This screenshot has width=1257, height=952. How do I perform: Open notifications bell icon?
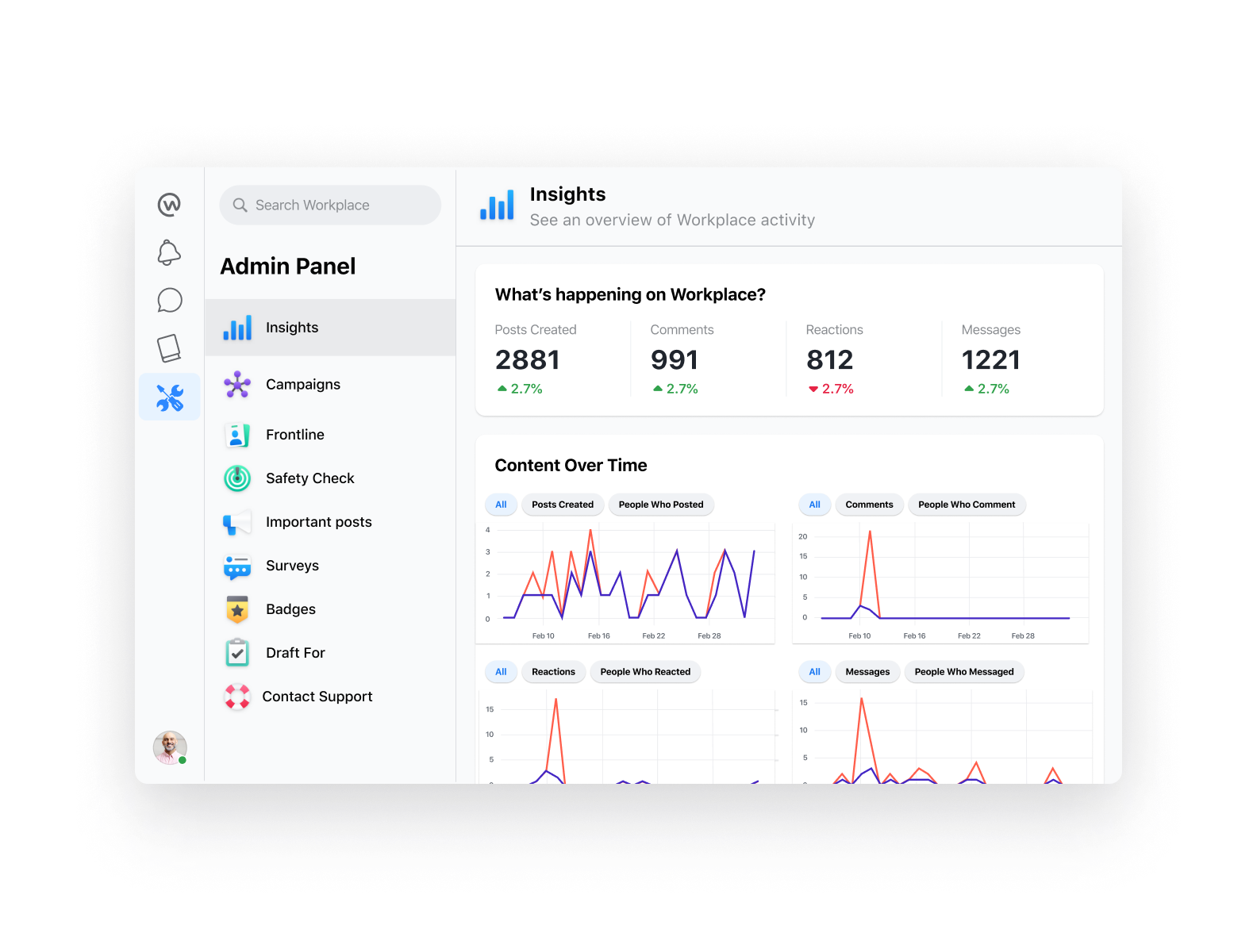(x=169, y=252)
